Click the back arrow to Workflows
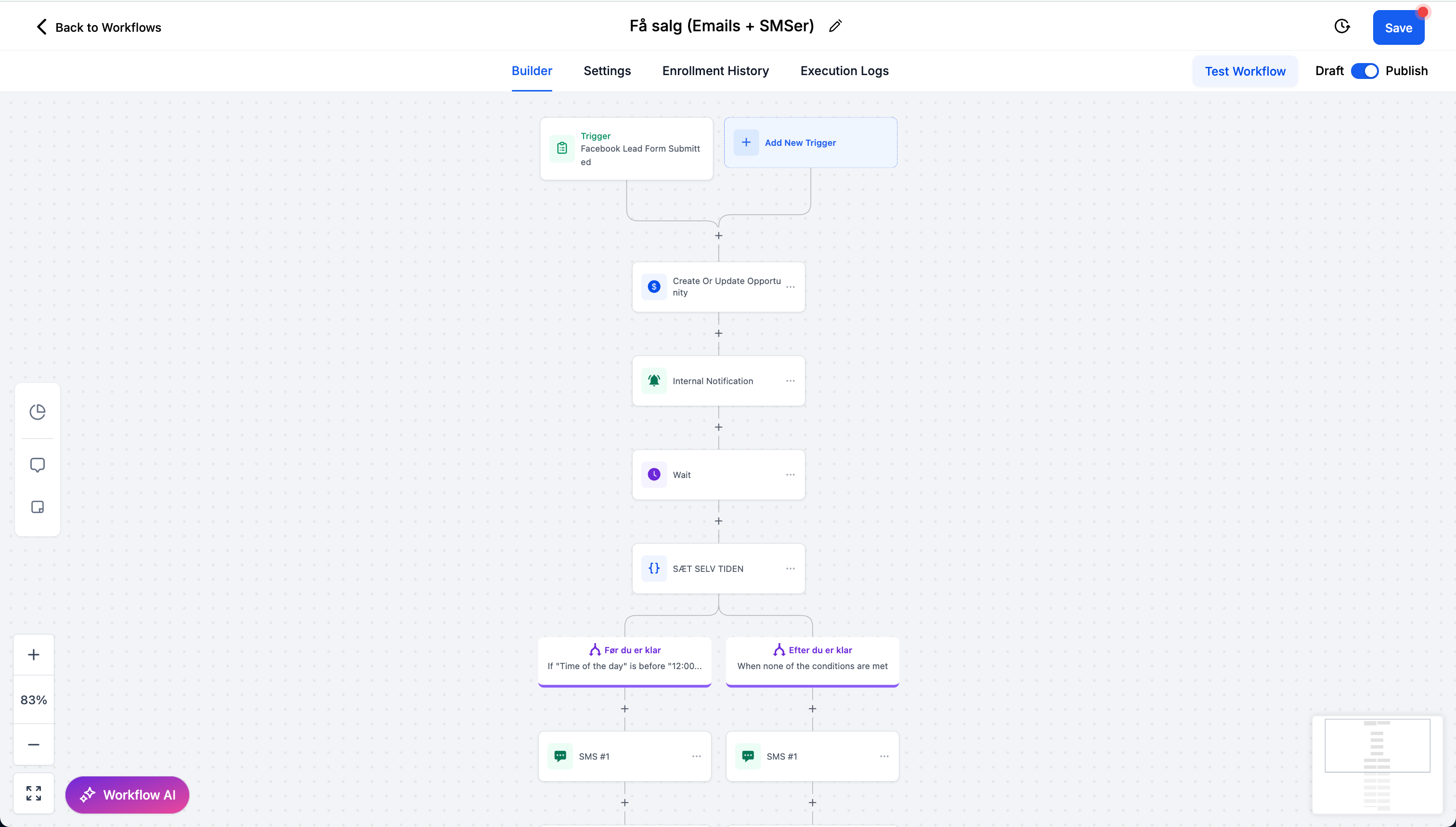The height and width of the screenshot is (827, 1456). 41,26
